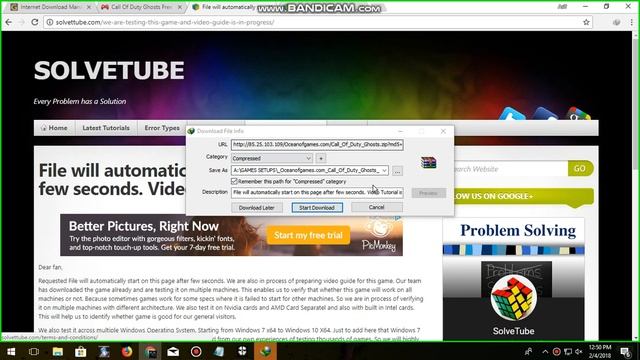Screen dimensions: 640x360
Task: Click the extension icon beside the bookmark star
Action: [616, 22]
